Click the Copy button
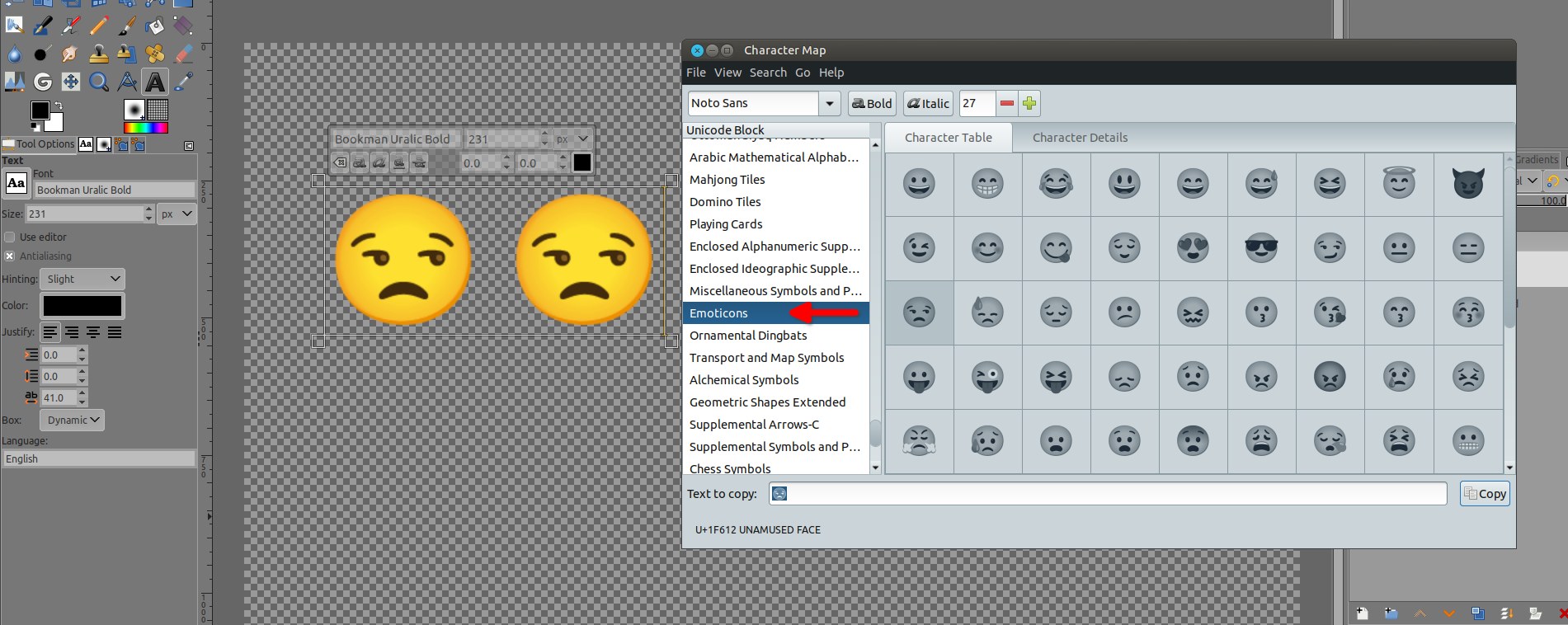 [1485, 494]
